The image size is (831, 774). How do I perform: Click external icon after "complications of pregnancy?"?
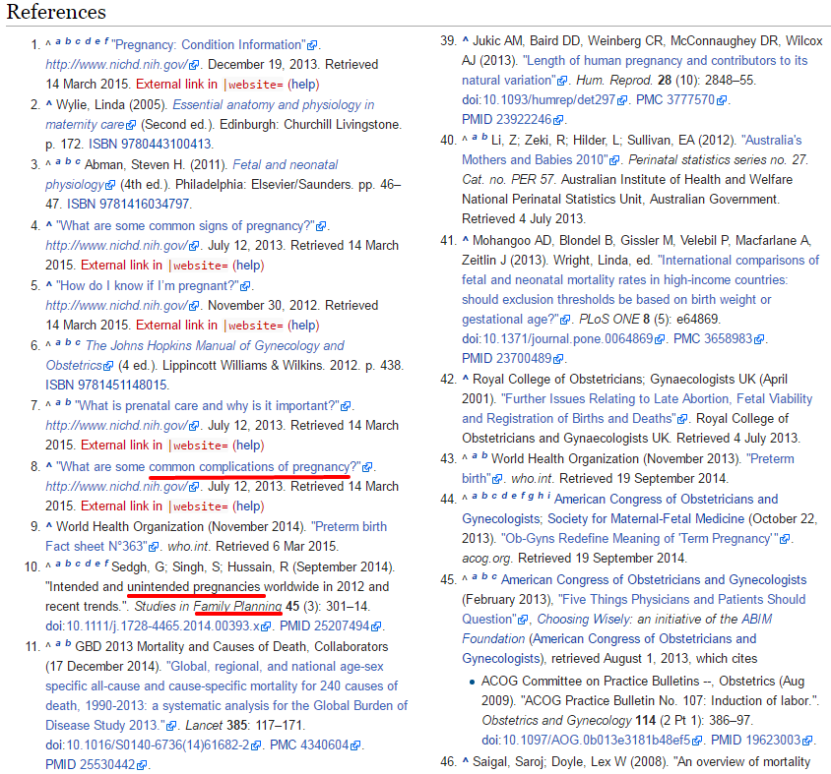click(x=367, y=467)
